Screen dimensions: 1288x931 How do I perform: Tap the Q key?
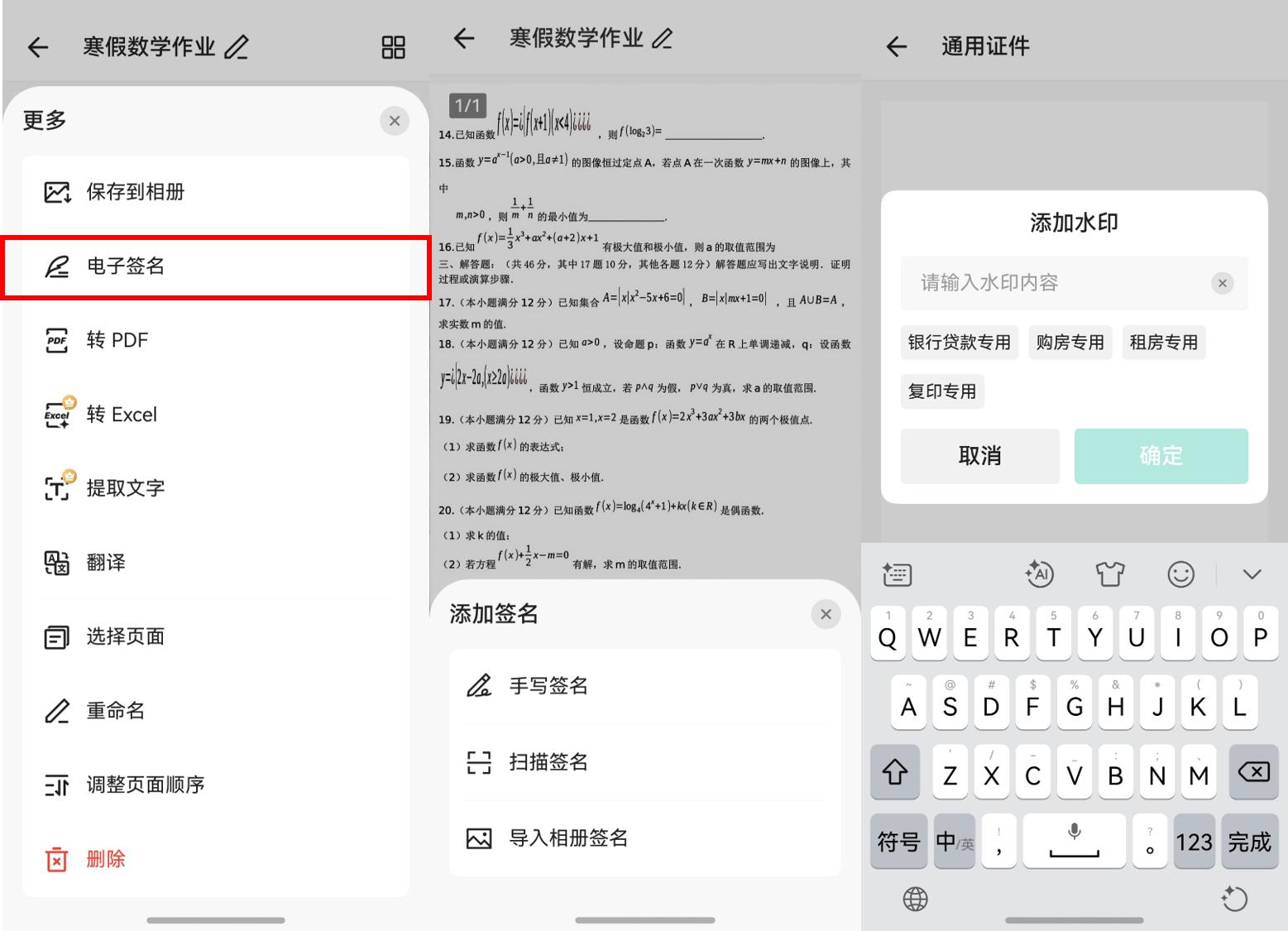[x=888, y=633]
